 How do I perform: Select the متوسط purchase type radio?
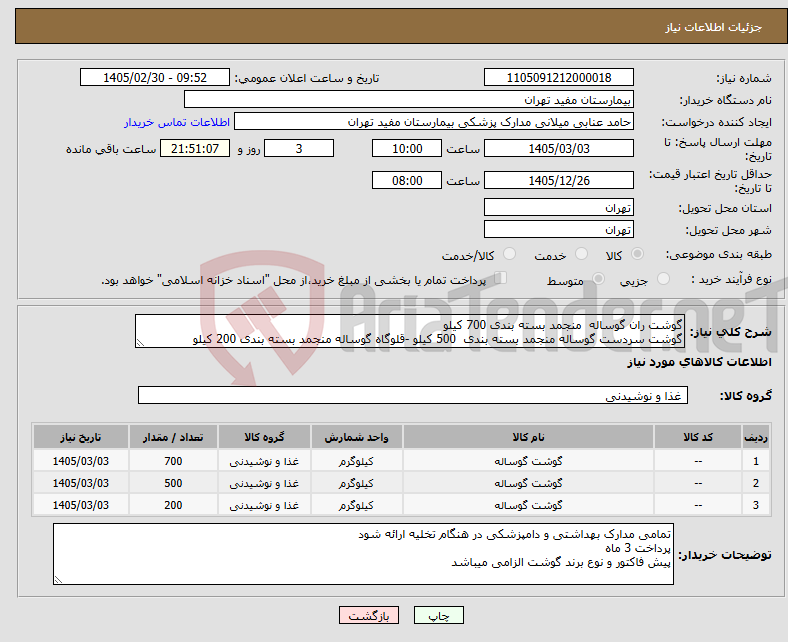[598, 279]
